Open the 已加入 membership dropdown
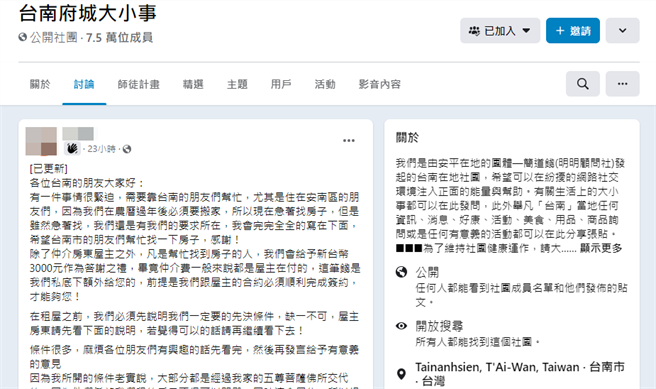The image size is (656, 389). 500,31
